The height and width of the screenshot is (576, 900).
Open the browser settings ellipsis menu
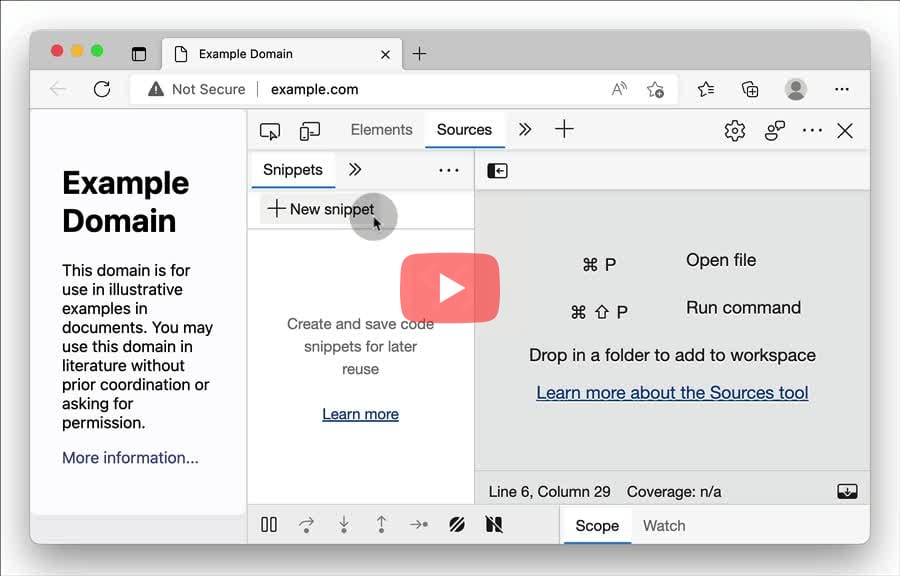842,89
